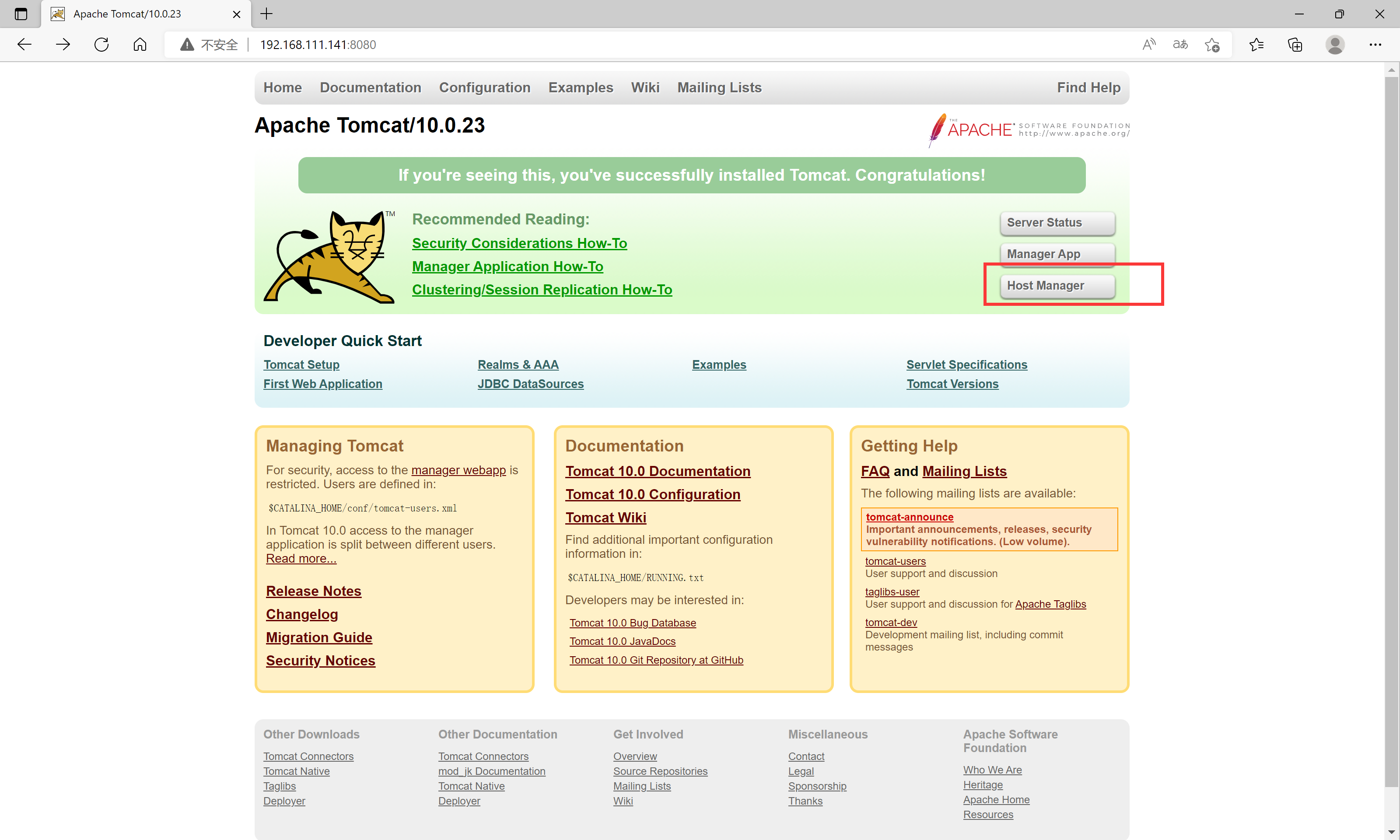
Task: Open Tomcat Versions link
Action: [x=952, y=384]
